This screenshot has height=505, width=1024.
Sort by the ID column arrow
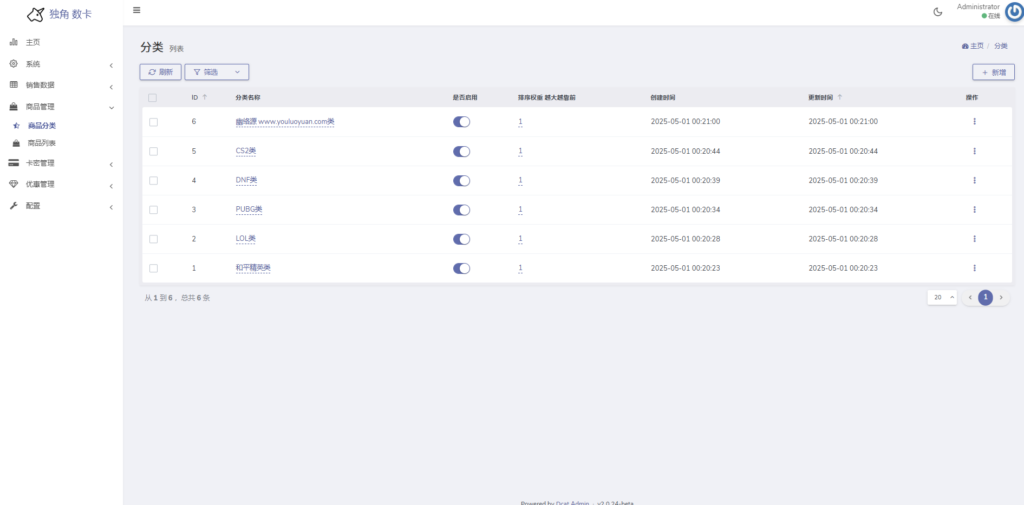[204, 97]
